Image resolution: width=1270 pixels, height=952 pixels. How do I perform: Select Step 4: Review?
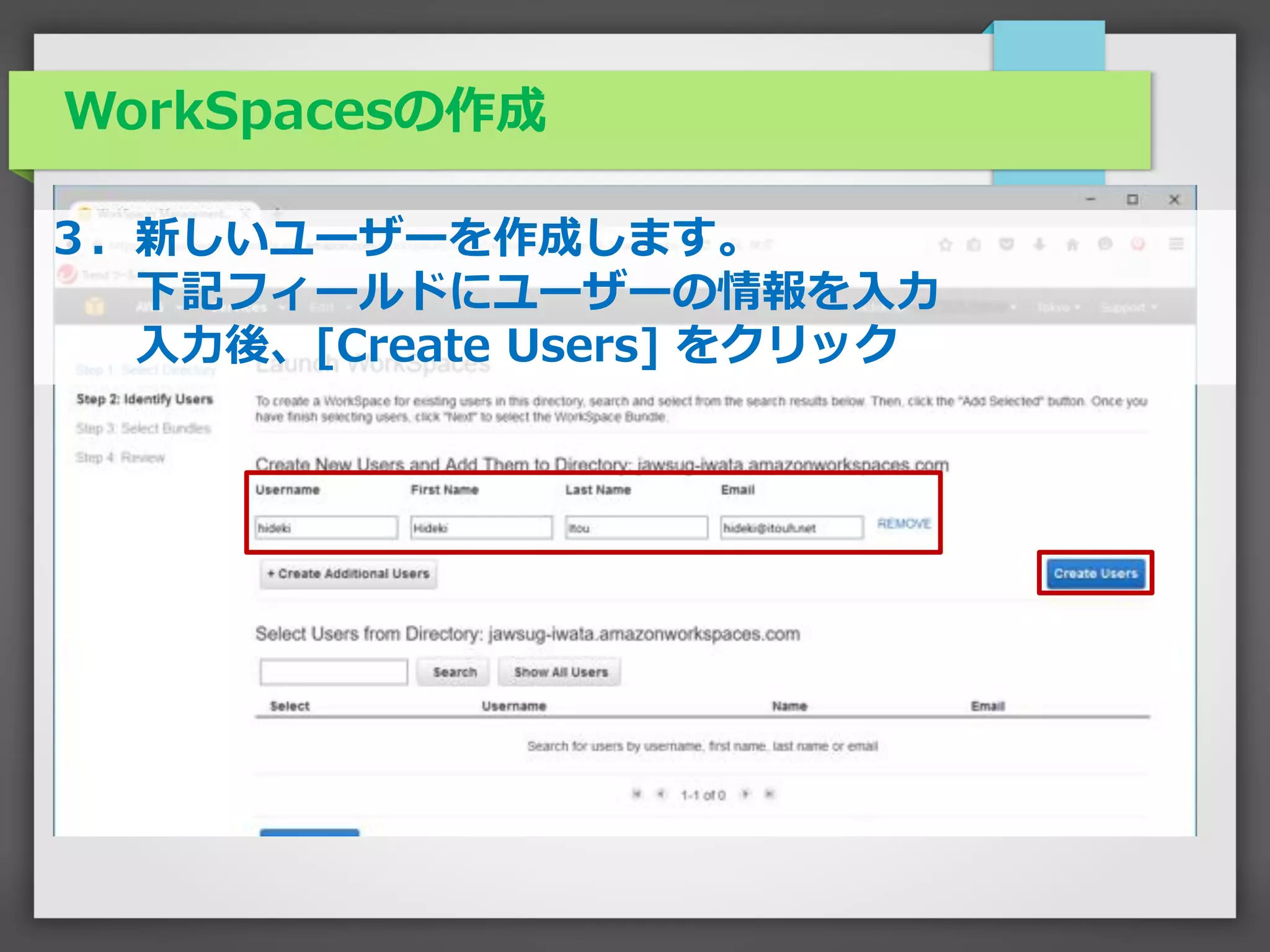click(x=120, y=457)
